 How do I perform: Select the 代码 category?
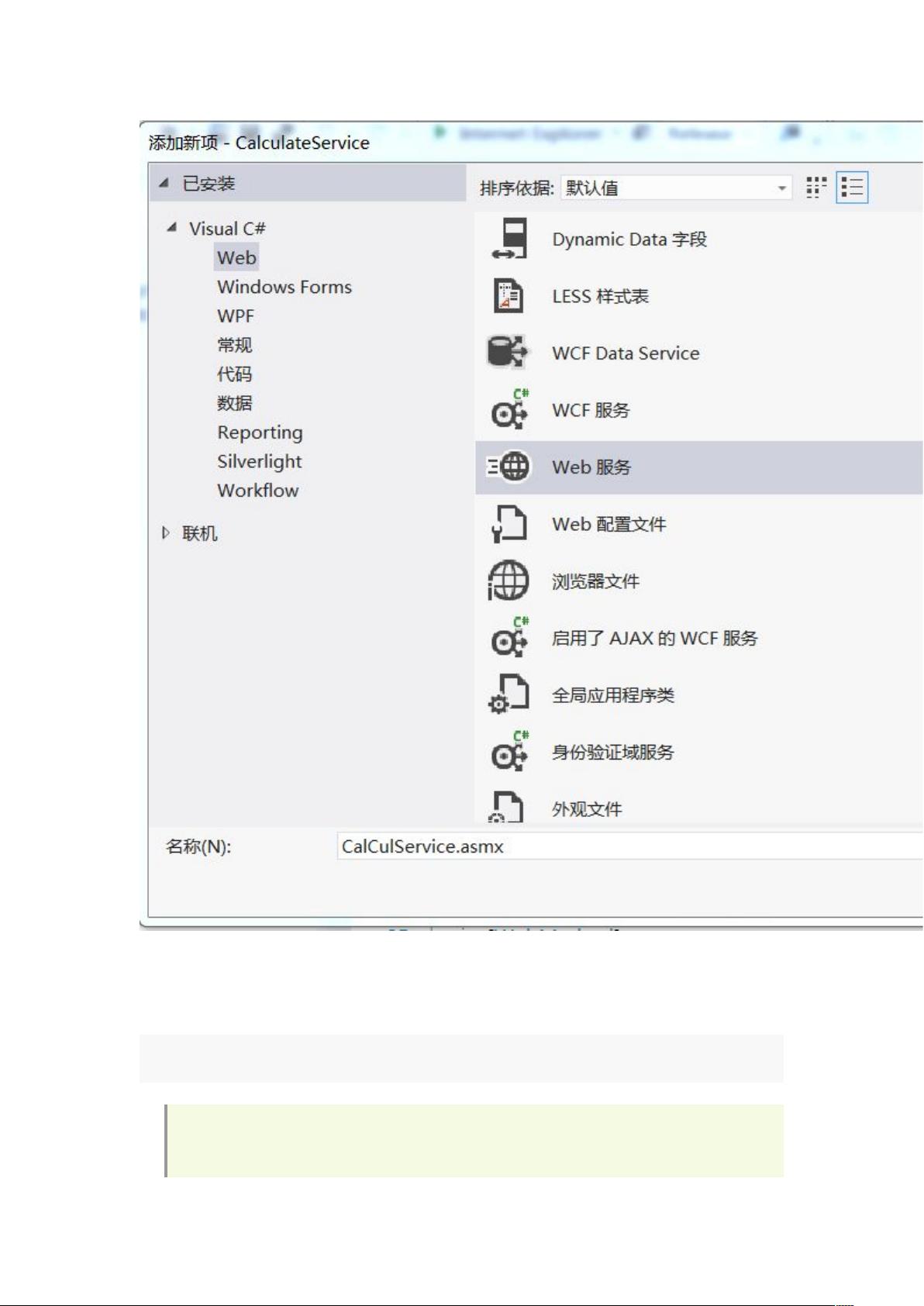[x=235, y=374]
